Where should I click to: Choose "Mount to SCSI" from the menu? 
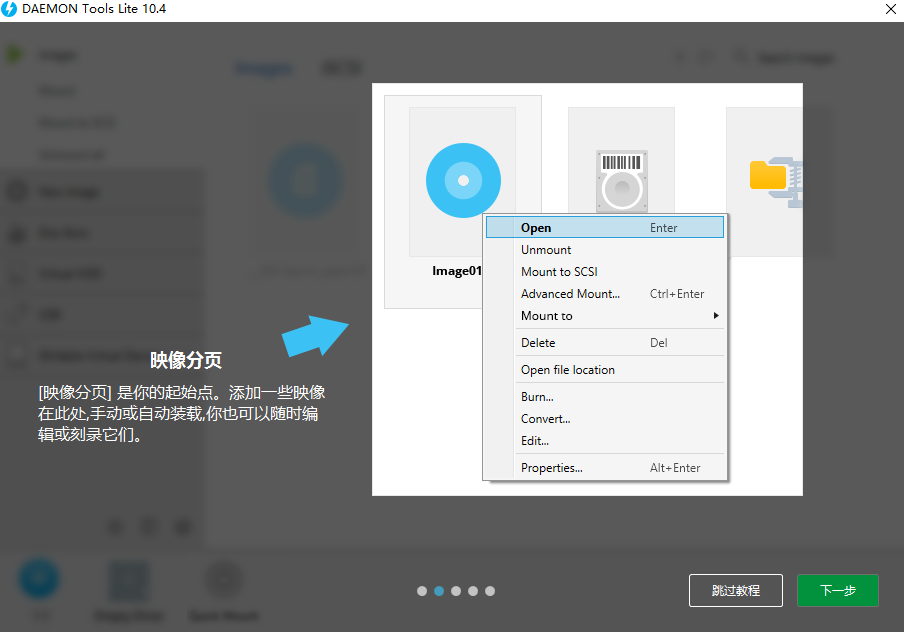tap(559, 271)
